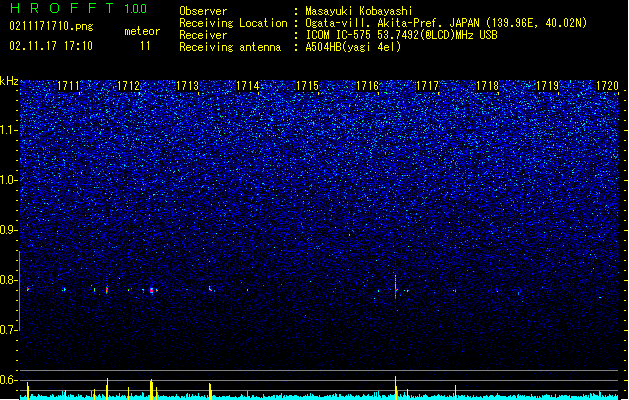The height and width of the screenshot is (400, 629).
Task: Click time marker 1720
Action: coord(607,86)
